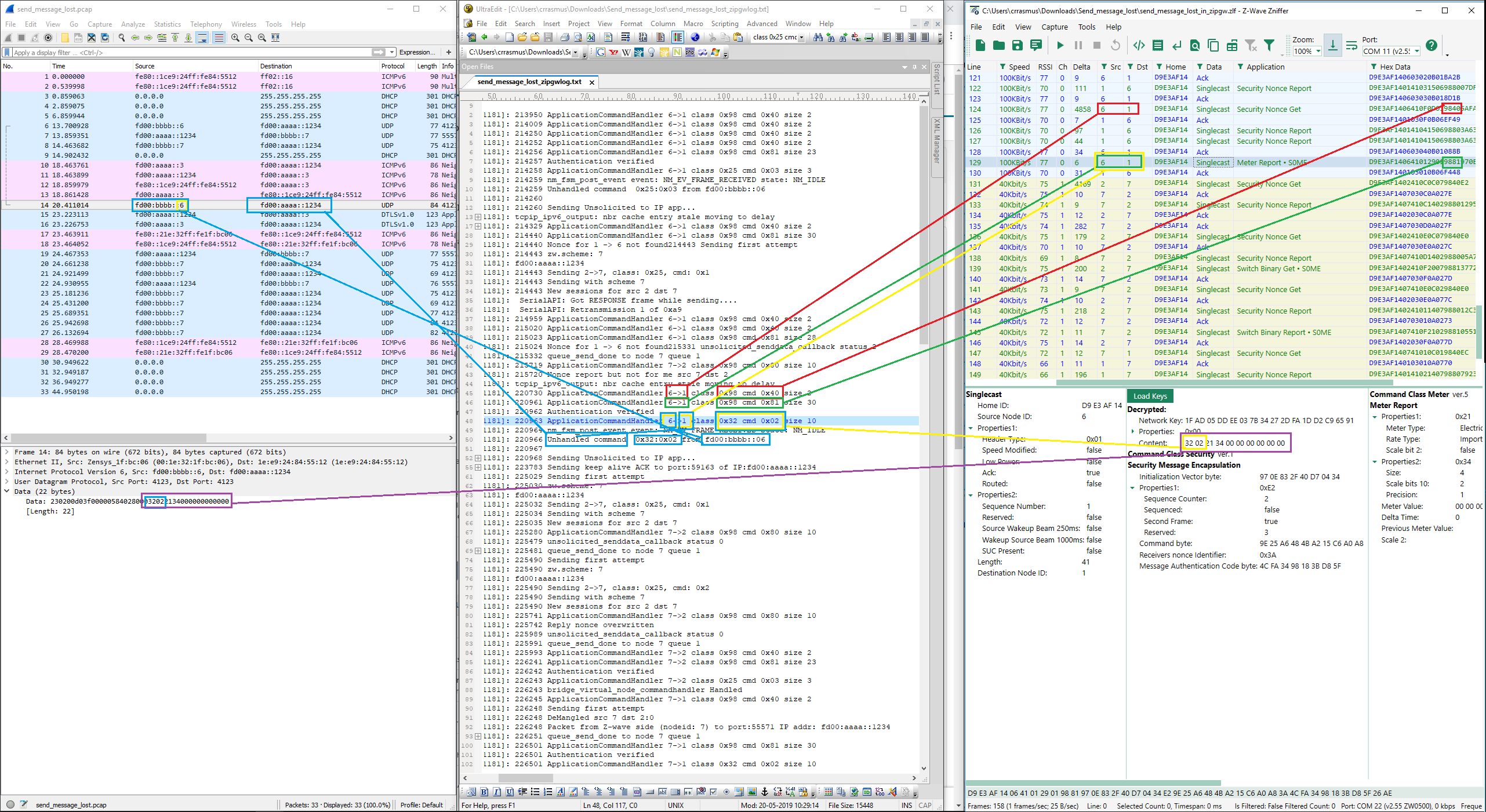Close the UltraEdit file tab

pos(591,82)
